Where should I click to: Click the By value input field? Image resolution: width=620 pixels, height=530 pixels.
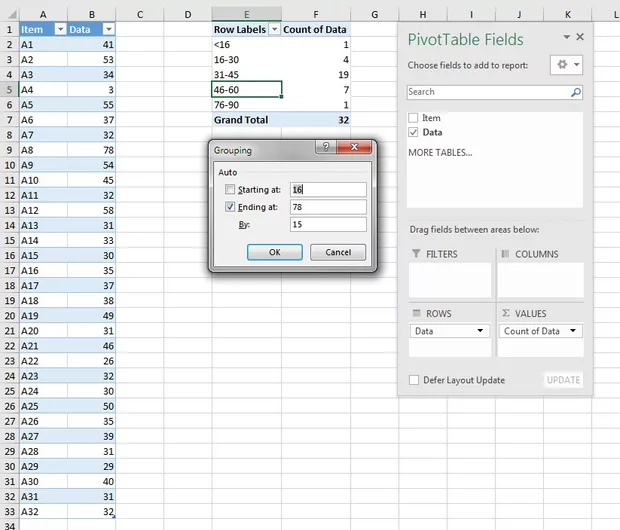[x=327, y=225]
